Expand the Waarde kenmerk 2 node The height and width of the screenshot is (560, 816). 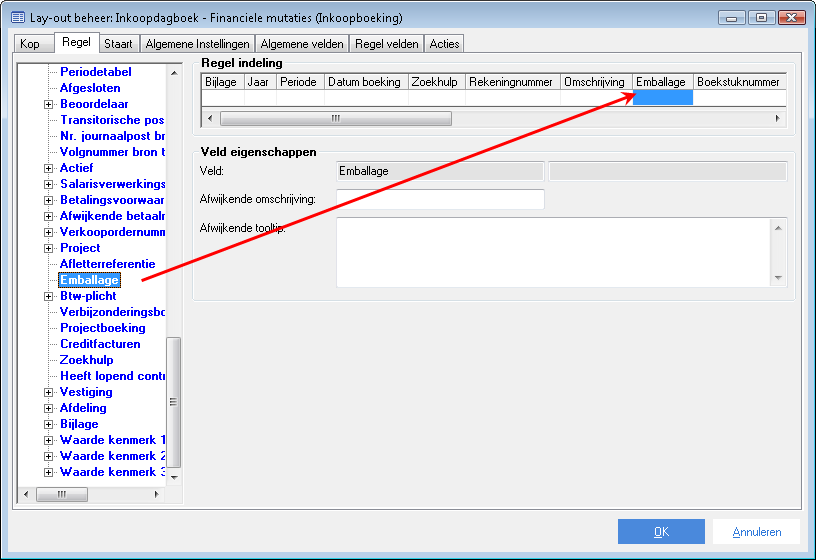click(48, 457)
